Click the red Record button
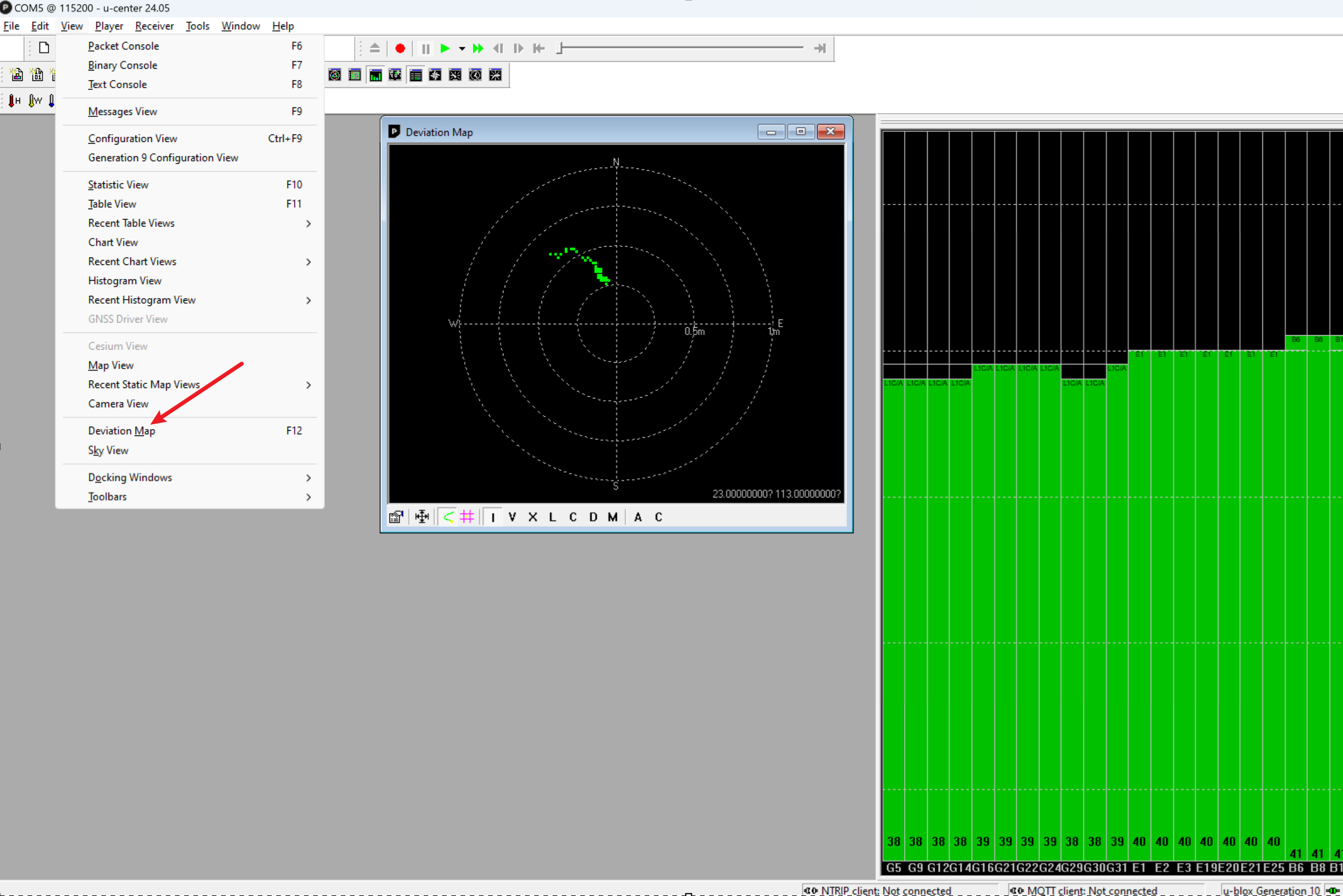 [x=400, y=48]
